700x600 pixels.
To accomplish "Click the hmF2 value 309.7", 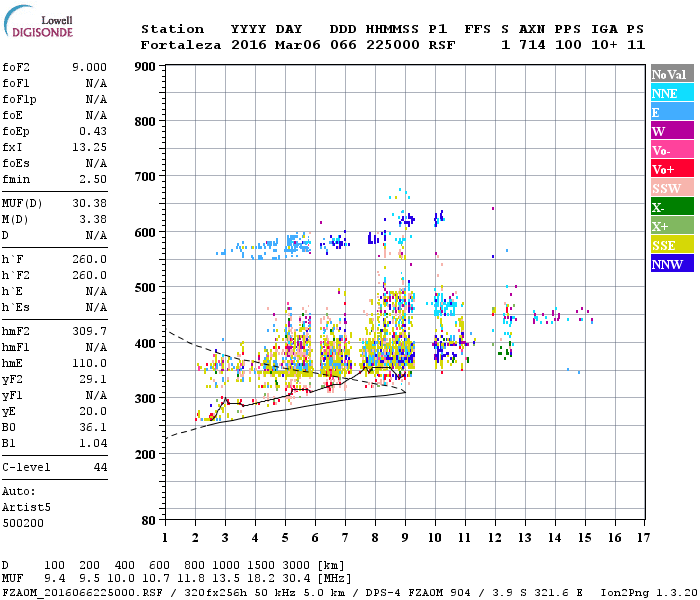I will [89, 331].
